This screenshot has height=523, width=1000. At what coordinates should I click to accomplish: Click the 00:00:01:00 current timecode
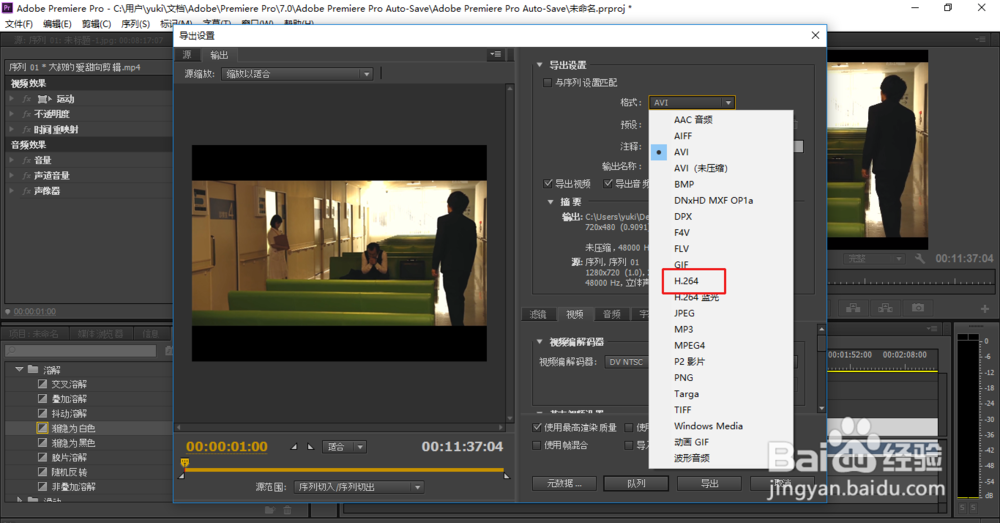(x=226, y=446)
